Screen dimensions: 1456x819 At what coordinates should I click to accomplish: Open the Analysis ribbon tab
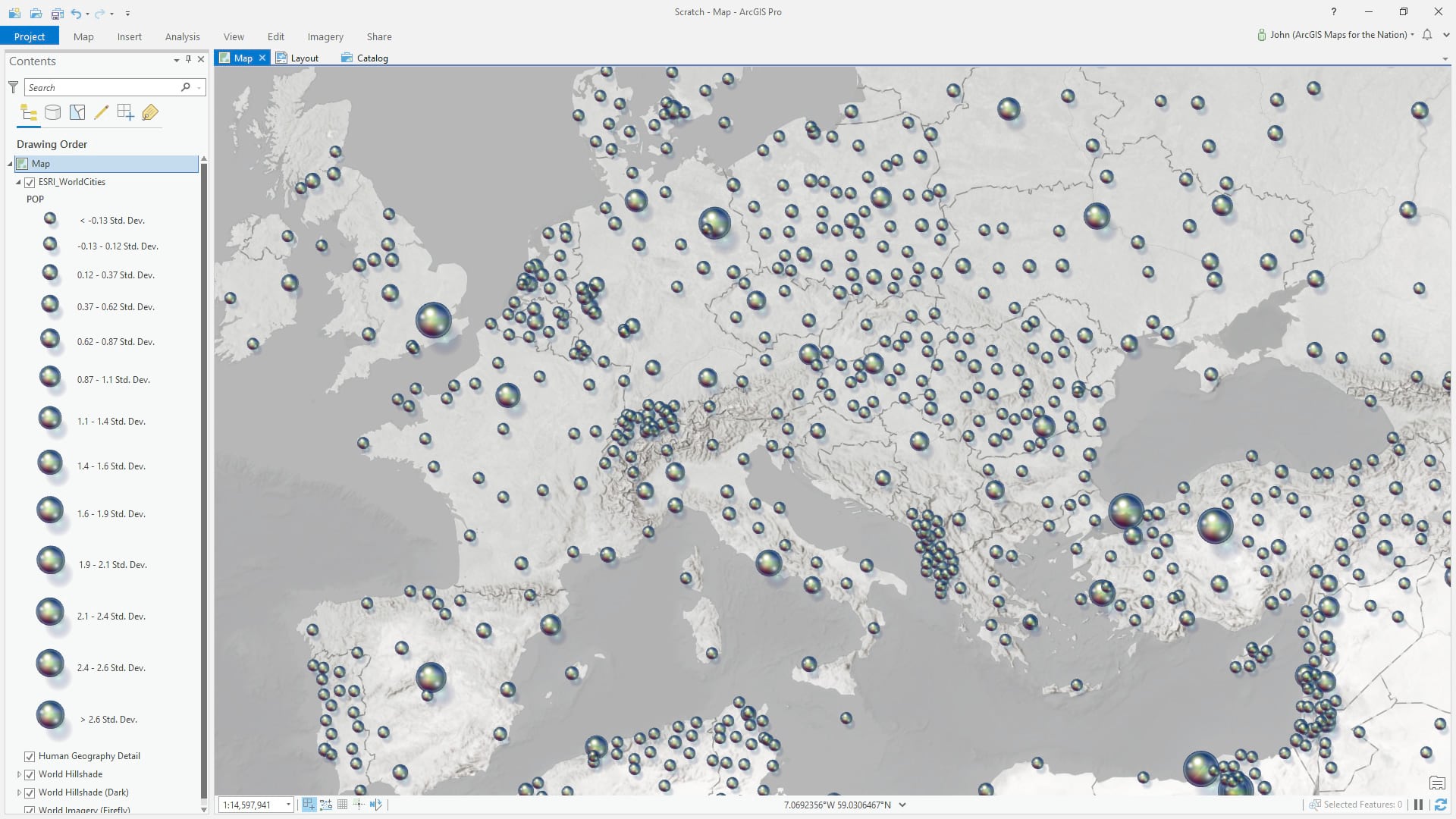pyautogui.click(x=182, y=36)
